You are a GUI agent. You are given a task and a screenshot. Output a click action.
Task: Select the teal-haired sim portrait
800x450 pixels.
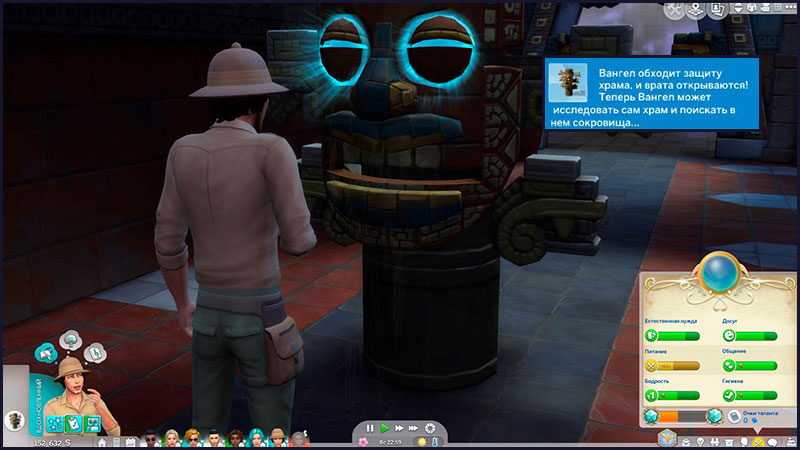coord(257,438)
